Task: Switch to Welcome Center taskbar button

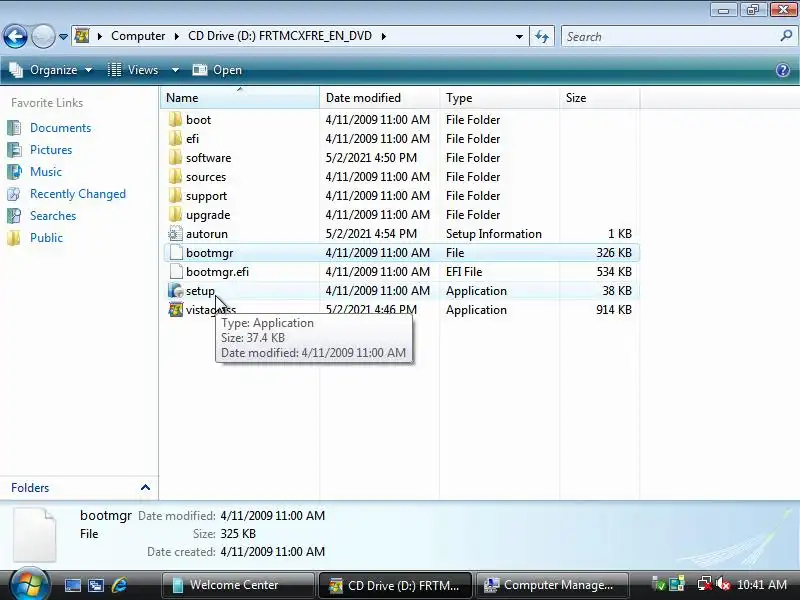Action: click(238, 585)
